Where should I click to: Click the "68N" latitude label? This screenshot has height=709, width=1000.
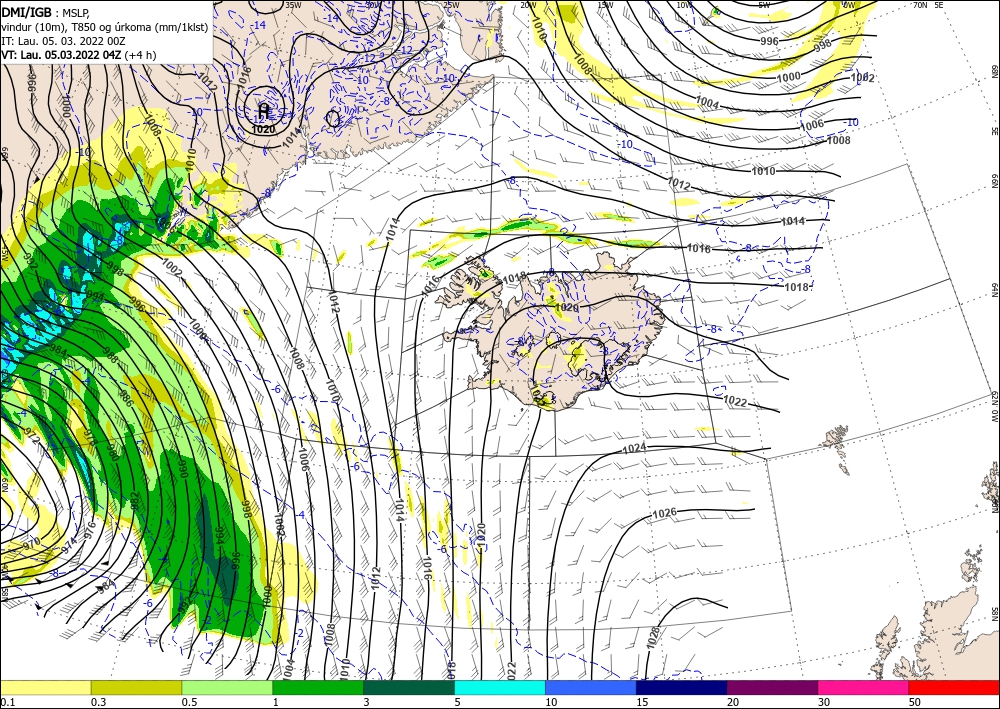(x=995, y=70)
